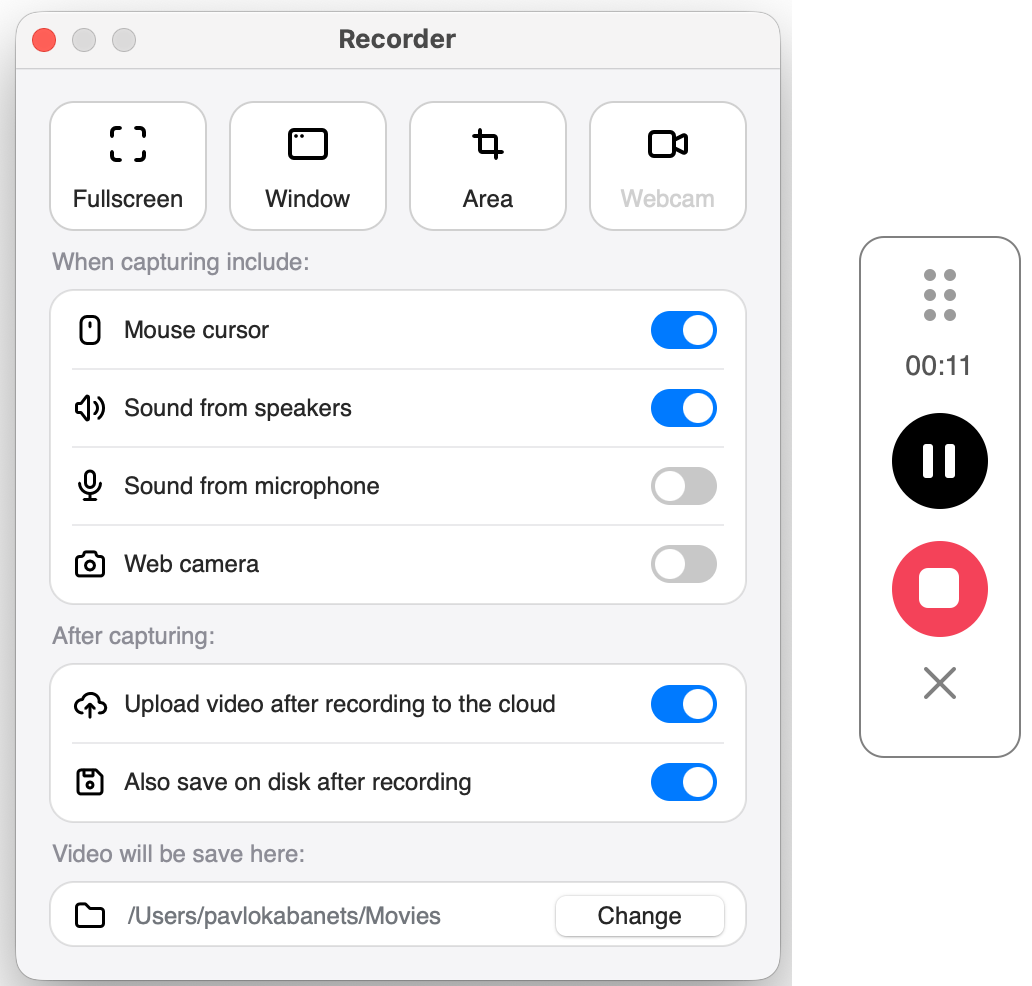Toggle Upload video to the cloud switch
The image size is (1032, 986).
[684, 704]
